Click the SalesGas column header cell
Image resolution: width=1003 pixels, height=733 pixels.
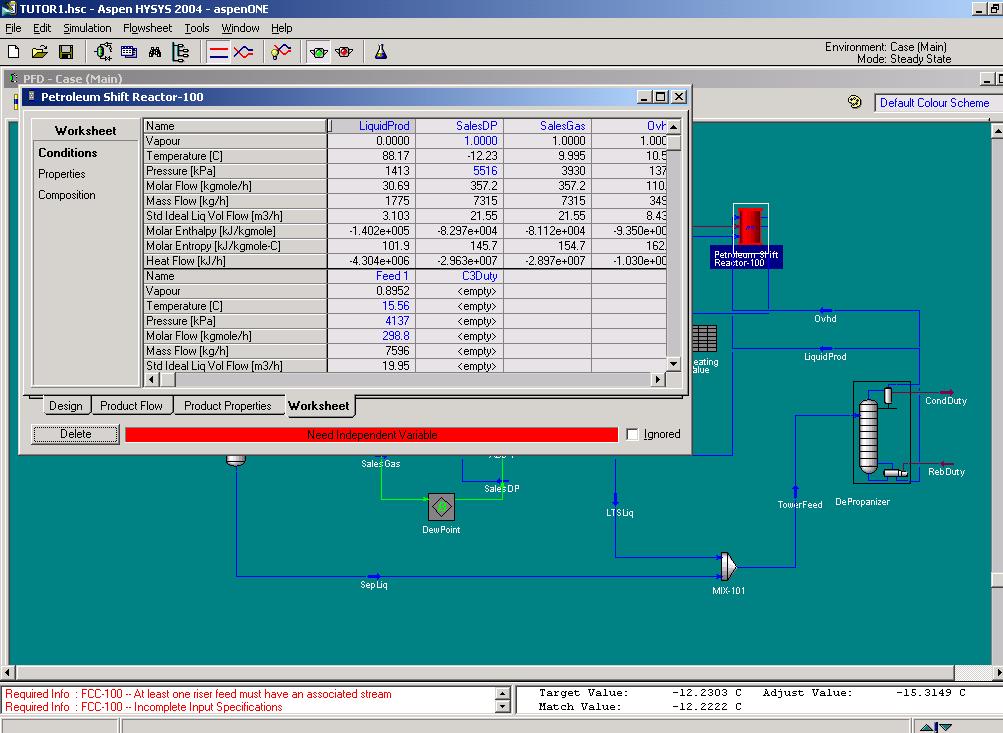548,126
